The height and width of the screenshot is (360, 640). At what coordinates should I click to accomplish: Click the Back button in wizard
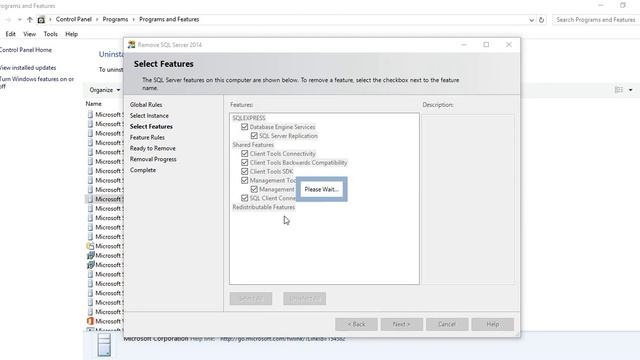356,324
